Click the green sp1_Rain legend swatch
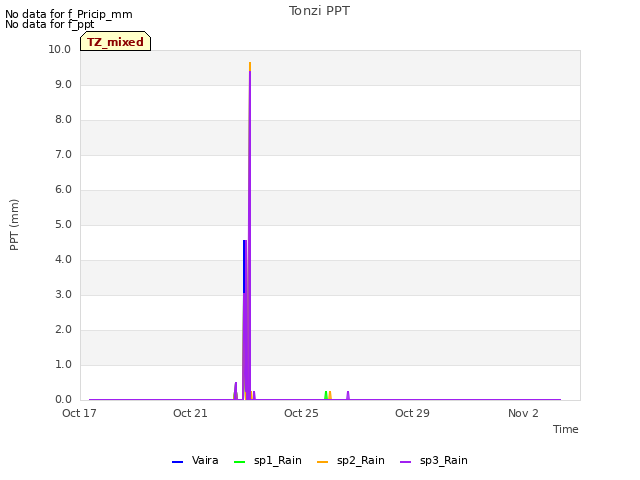Viewport: 640px width, 480px height. click(x=240, y=462)
